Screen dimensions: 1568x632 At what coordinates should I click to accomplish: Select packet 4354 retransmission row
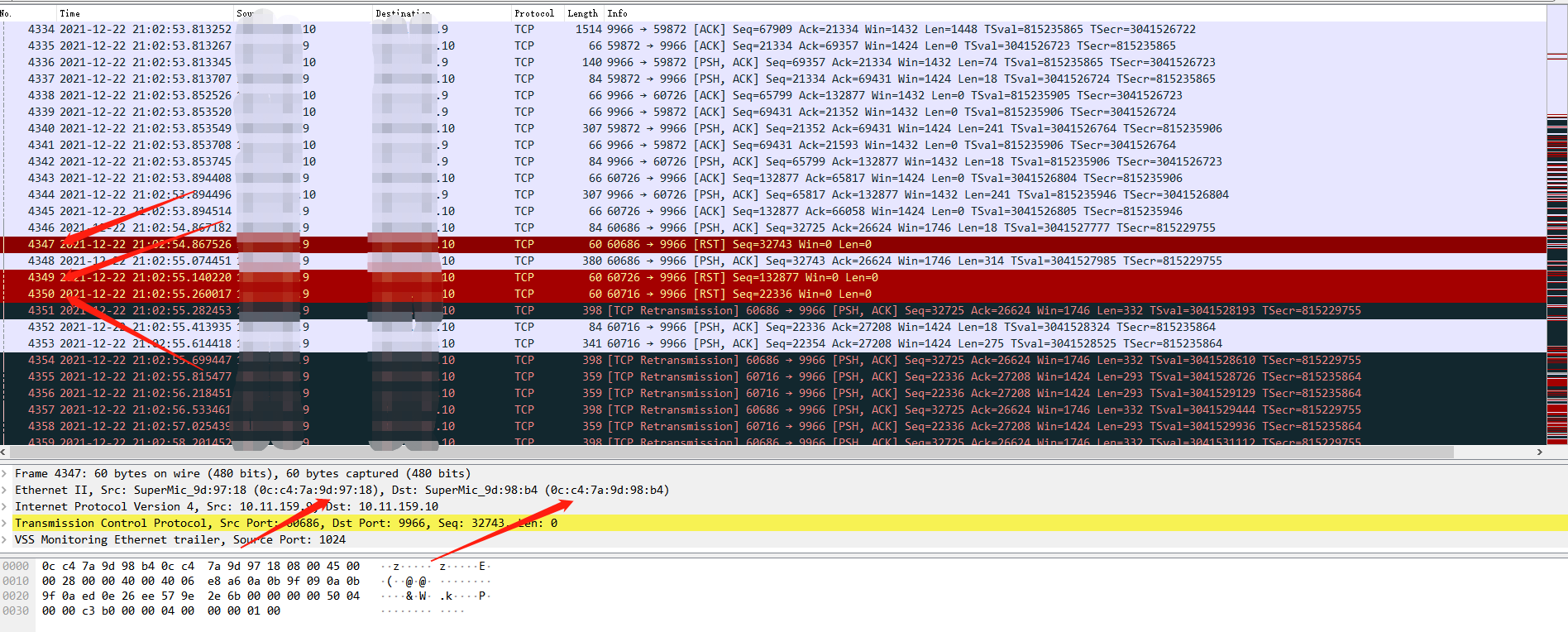click(773, 361)
